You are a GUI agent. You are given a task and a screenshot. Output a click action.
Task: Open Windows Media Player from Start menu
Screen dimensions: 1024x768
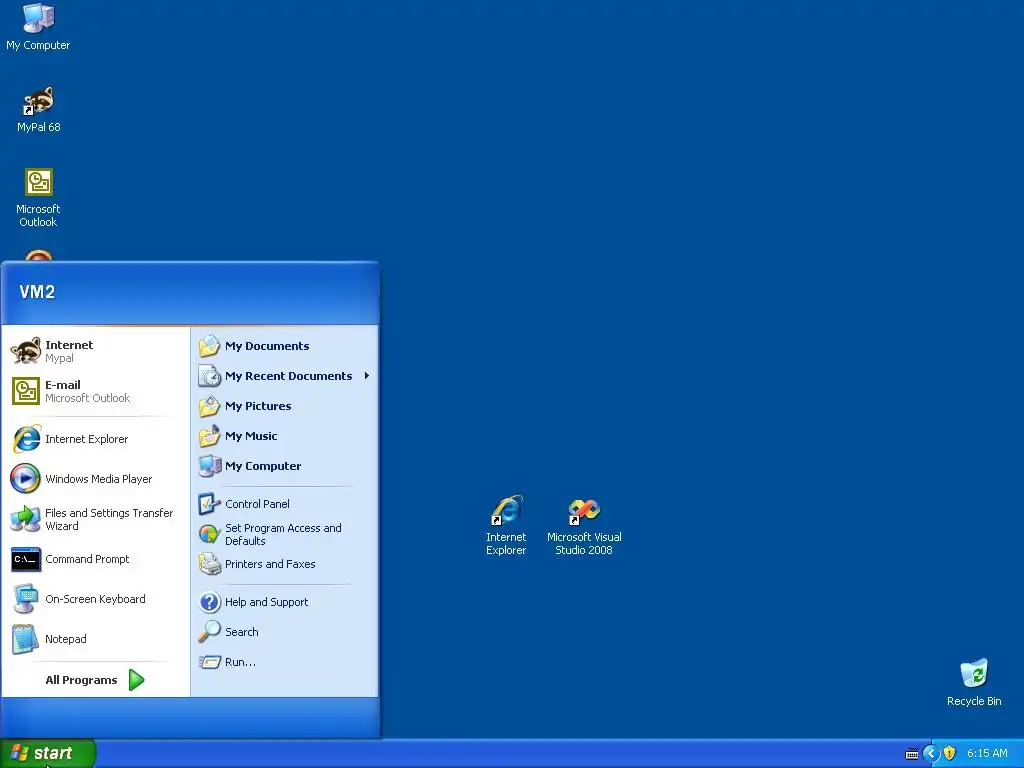point(95,479)
